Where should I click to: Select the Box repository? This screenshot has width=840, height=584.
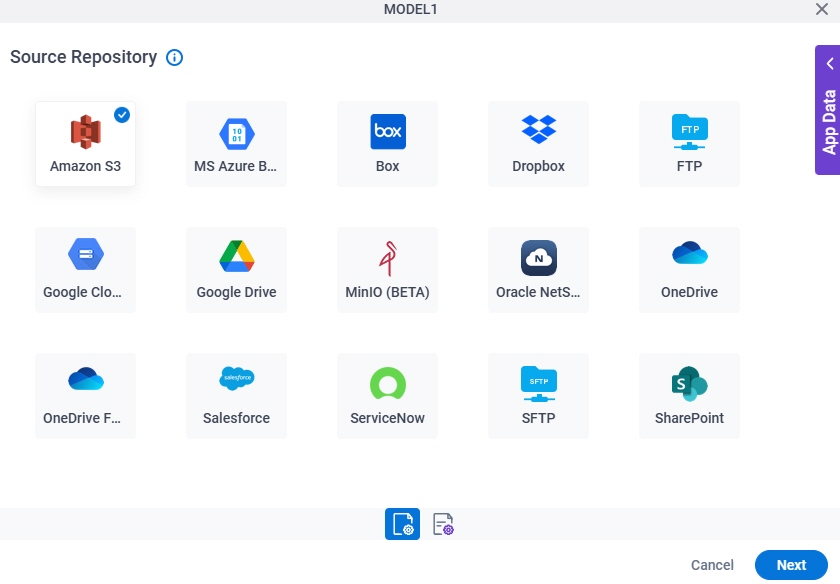(387, 144)
